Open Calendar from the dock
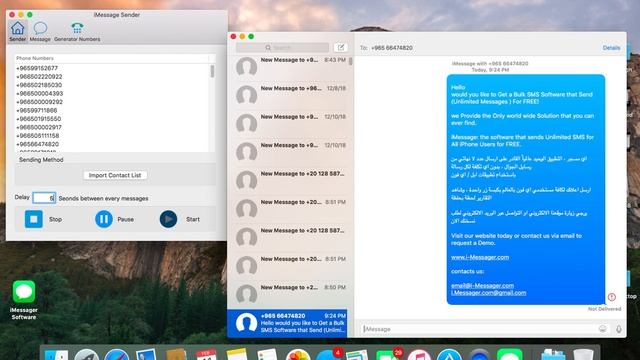 click(x=206, y=355)
